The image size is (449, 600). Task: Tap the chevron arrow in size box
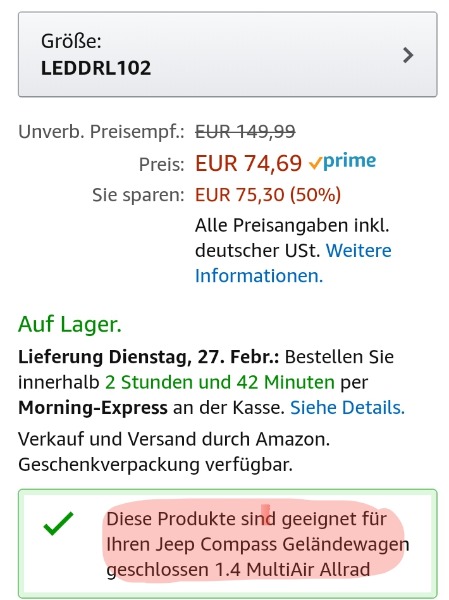tap(408, 55)
